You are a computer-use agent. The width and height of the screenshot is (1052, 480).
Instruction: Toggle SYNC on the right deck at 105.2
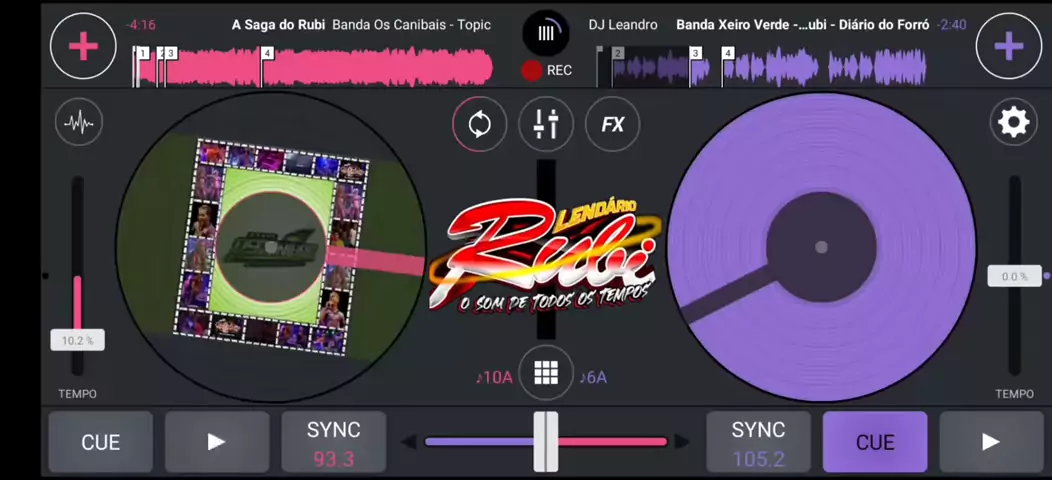coord(758,442)
